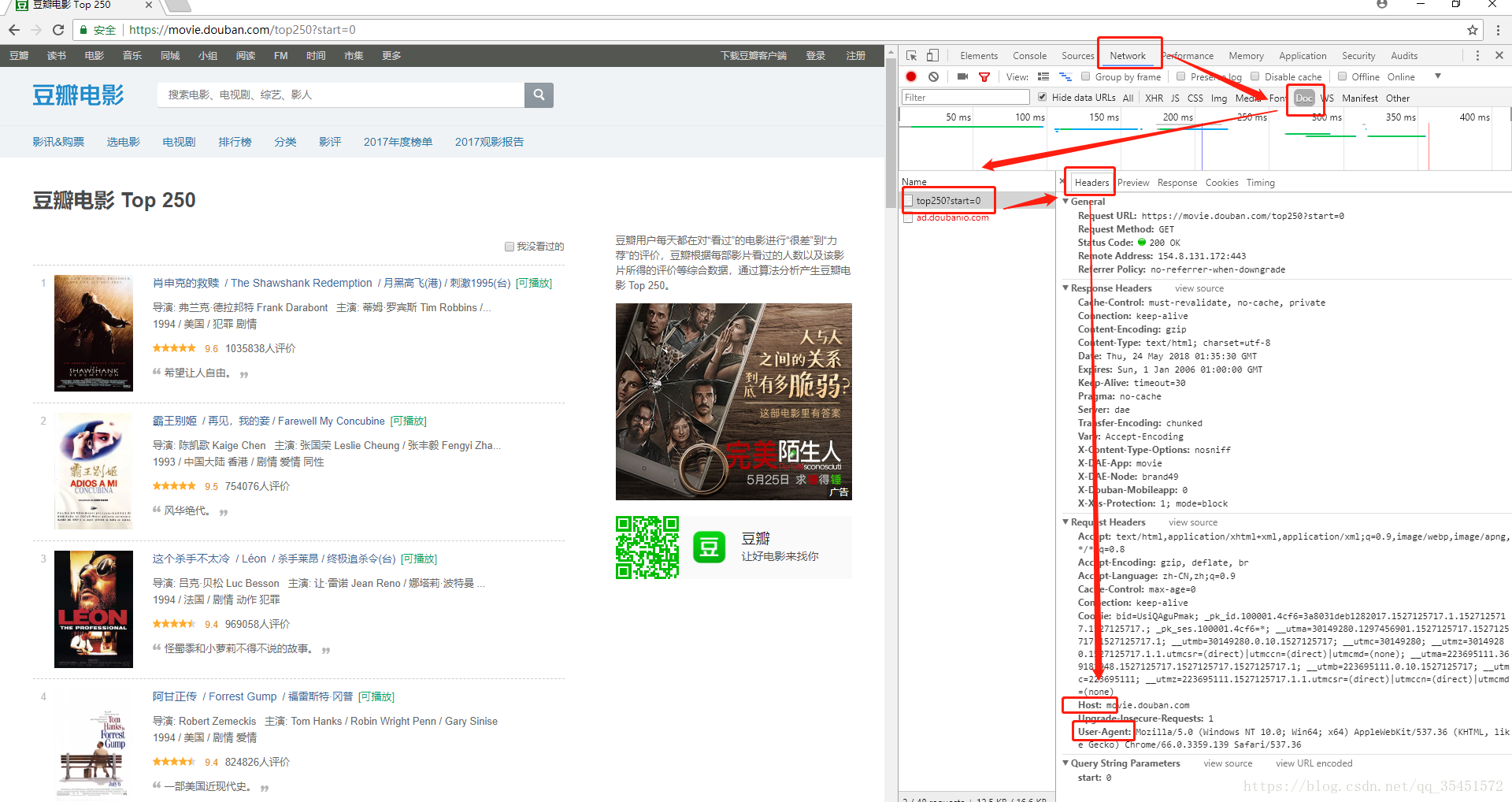This screenshot has width=1512, height=802.
Task: Collapse the Request Headers section
Action: point(1065,522)
